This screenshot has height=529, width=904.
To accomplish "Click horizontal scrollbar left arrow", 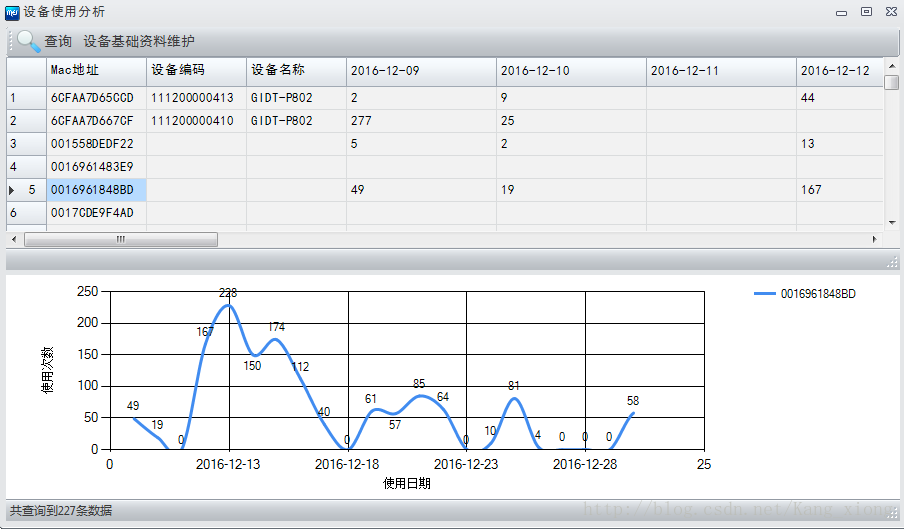I will pyautogui.click(x=14, y=239).
